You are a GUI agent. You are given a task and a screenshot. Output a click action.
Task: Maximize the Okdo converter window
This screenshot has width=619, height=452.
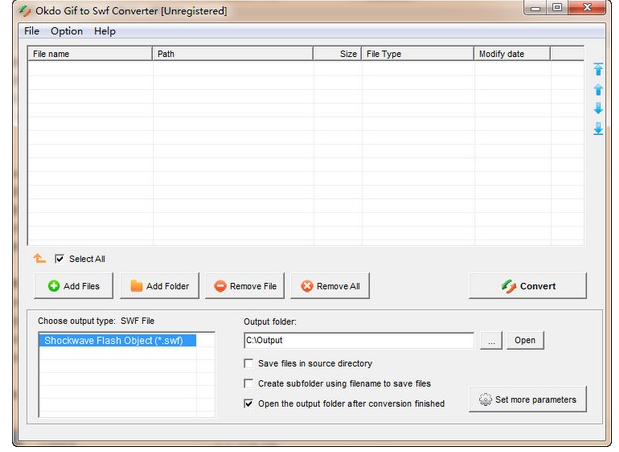pos(557,8)
